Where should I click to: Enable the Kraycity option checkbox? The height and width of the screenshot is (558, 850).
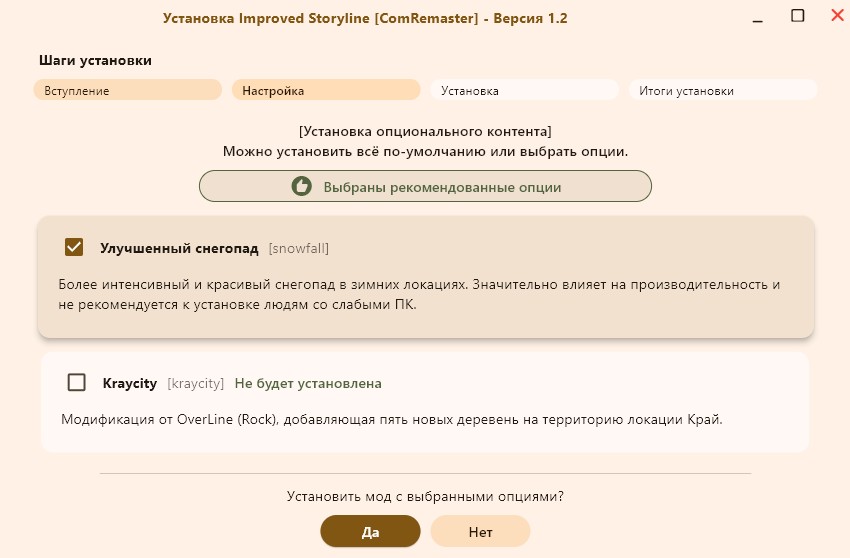click(x=76, y=382)
